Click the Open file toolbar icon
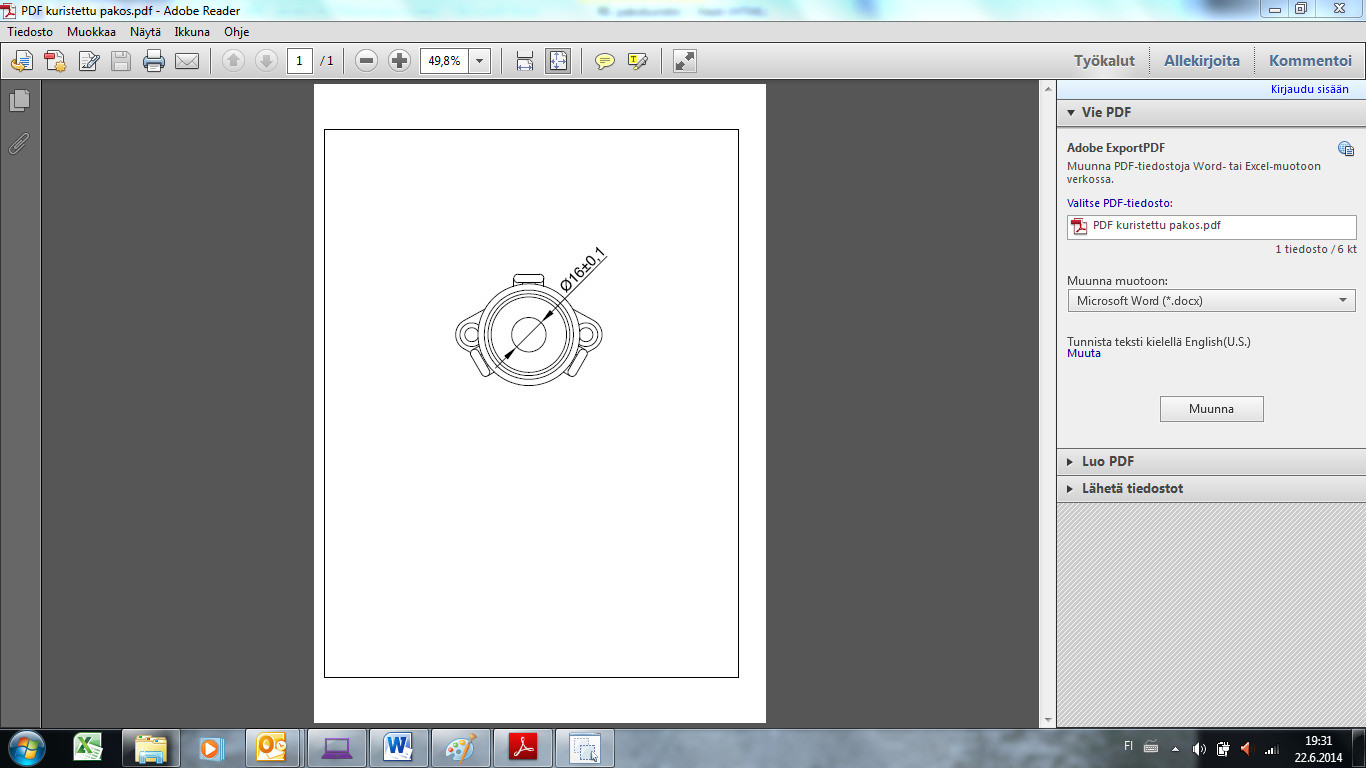This screenshot has height=768, width=1366. 21,61
